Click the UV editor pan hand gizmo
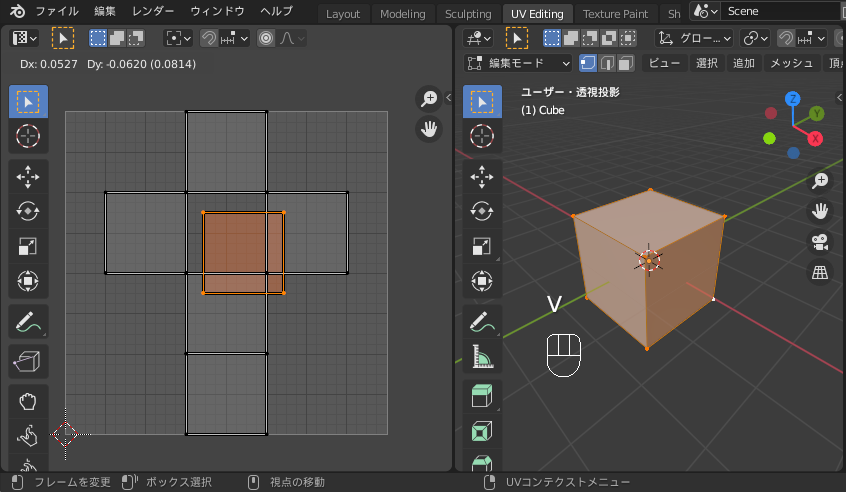The image size is (846, 492). pyautogui.click(x=429, y=129)
